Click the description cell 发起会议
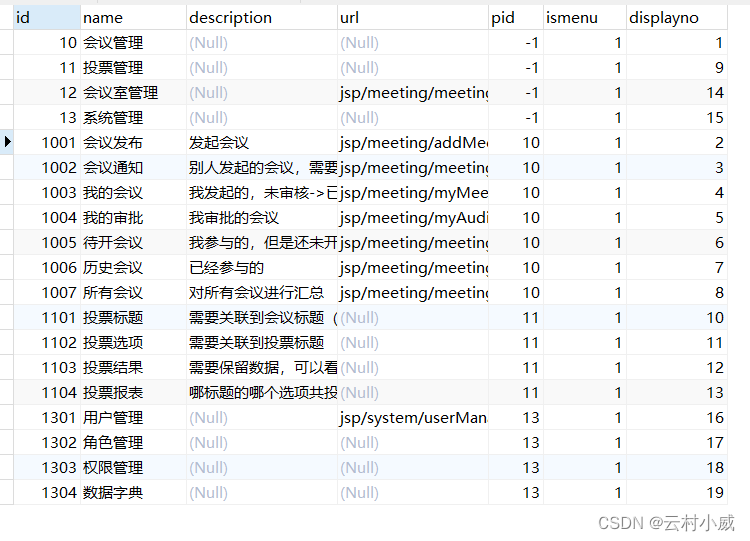 (262, 142)
